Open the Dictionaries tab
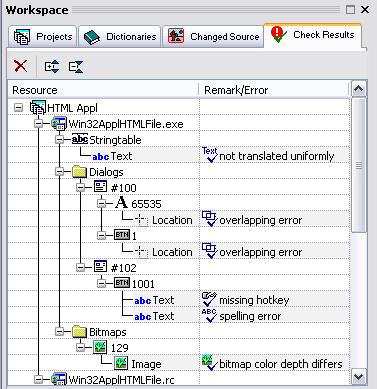This screenshot has width=377, height=389. (120, 36)
